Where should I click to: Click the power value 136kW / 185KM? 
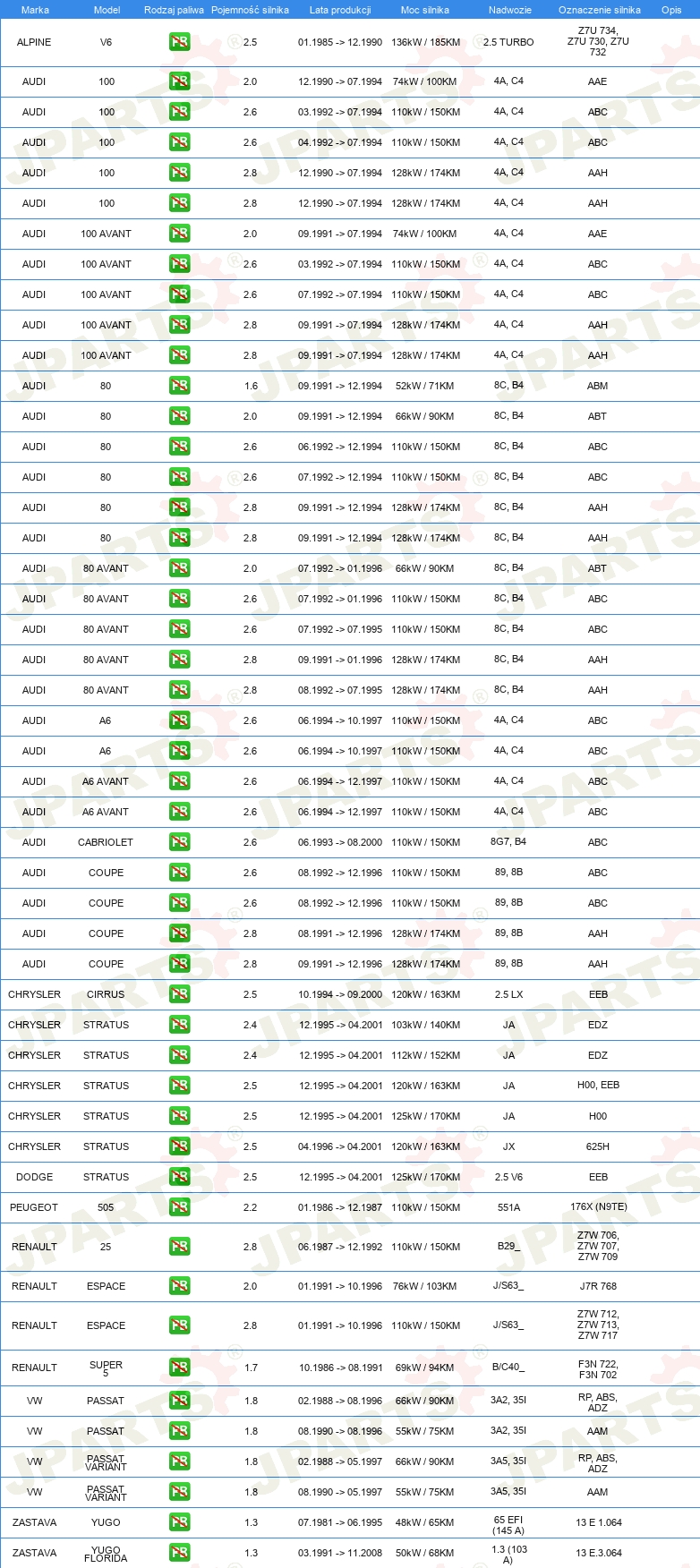click(425, 42)
